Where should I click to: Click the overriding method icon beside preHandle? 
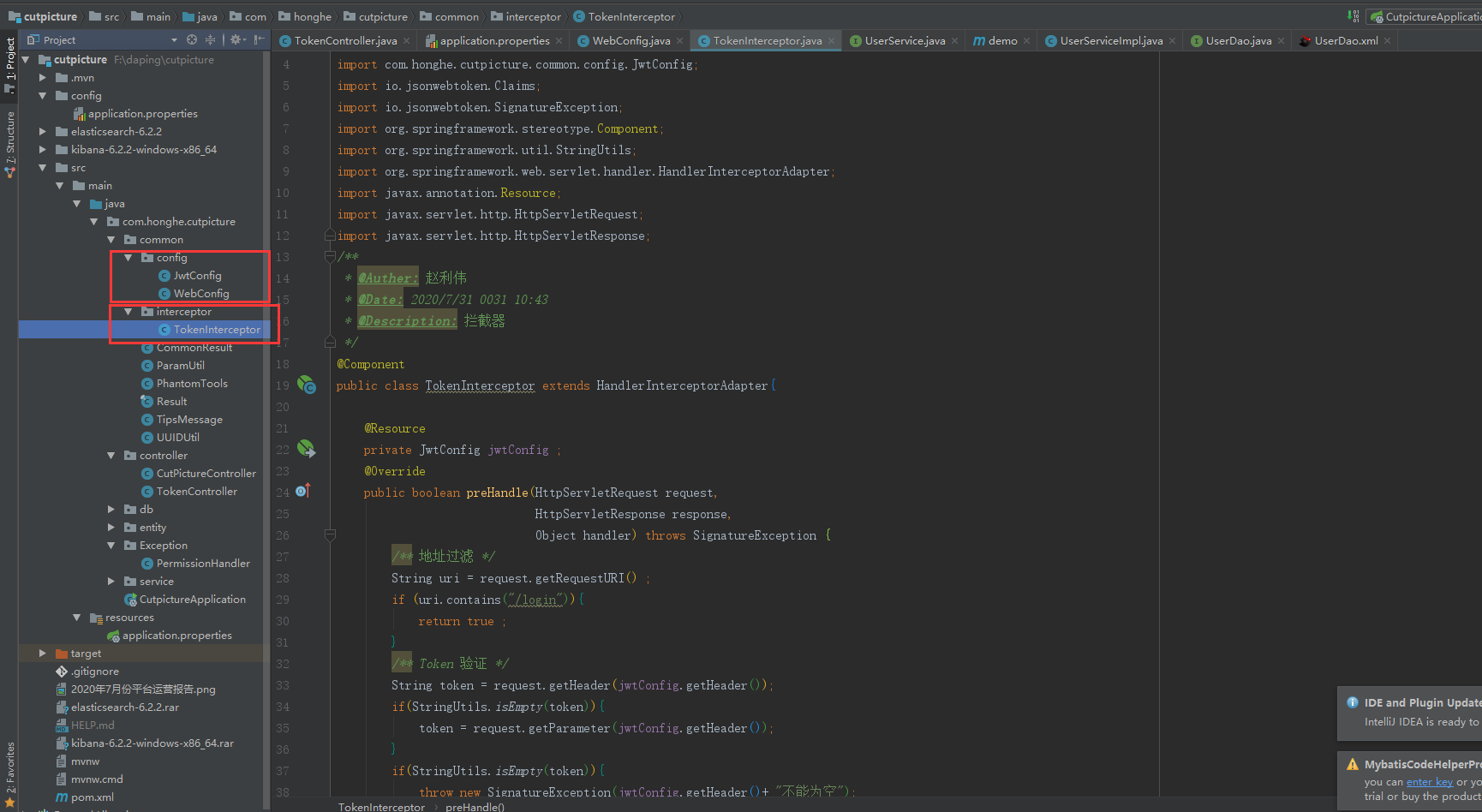[302, 490]
